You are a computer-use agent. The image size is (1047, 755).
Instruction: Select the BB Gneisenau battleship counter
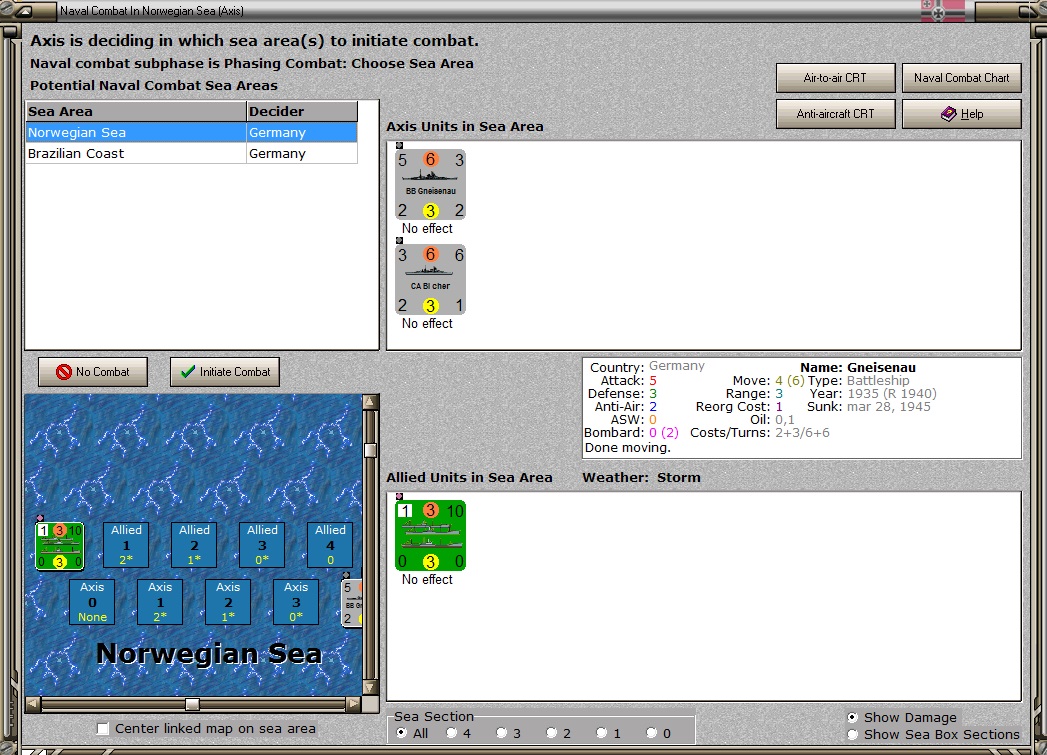tap(431, 184)
